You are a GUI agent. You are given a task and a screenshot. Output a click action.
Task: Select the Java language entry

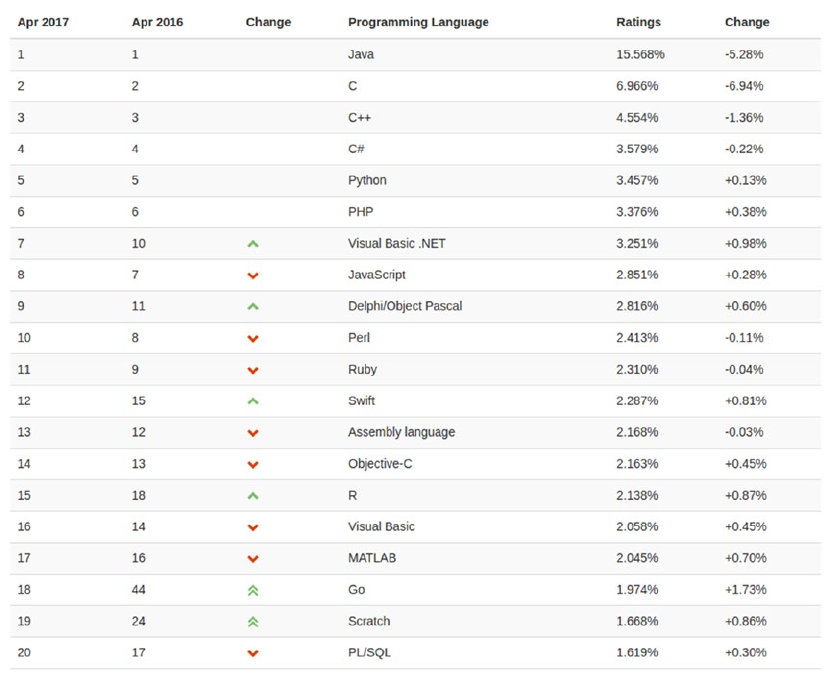[361, 54]
